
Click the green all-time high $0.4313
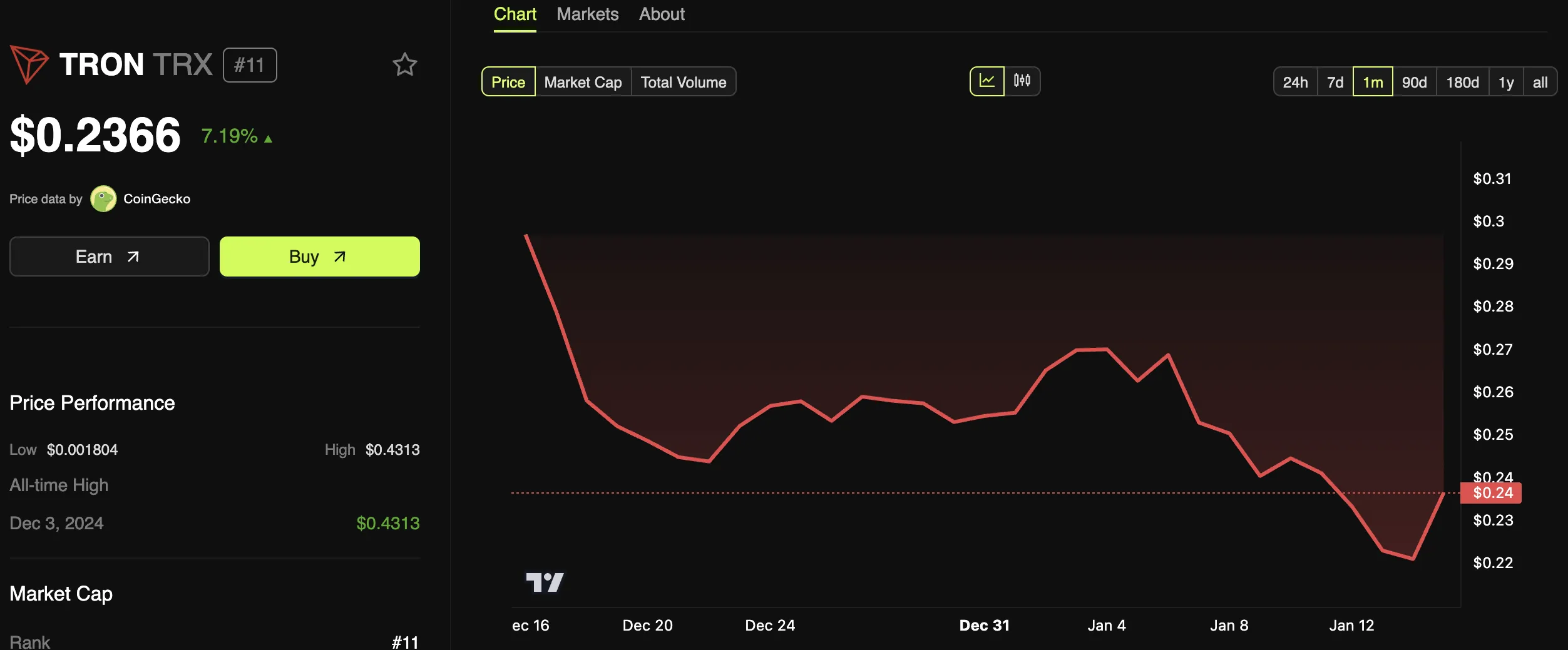387,523
